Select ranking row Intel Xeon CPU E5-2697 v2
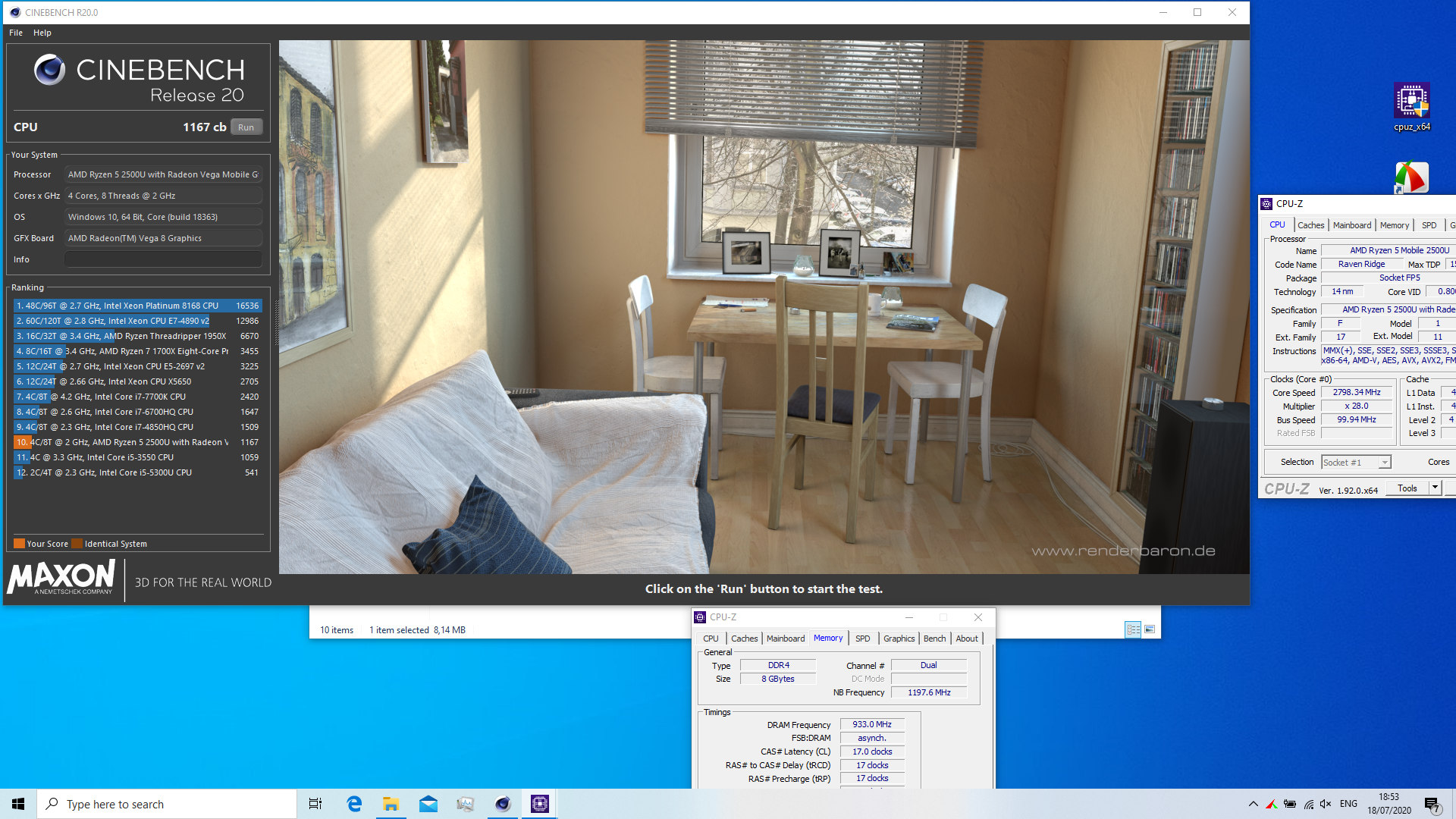Viewport: 1456px width, 819px height. pos(137,366)
